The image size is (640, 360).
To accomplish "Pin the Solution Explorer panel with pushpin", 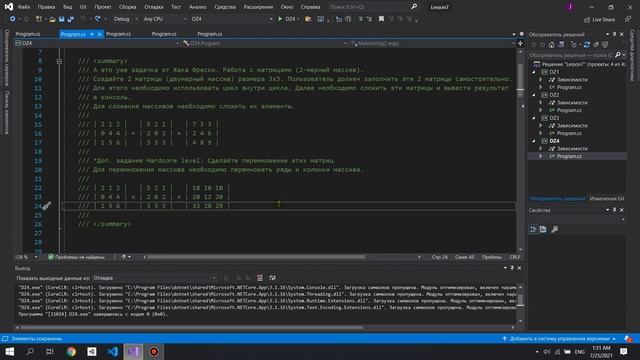I will click(614, 35).
